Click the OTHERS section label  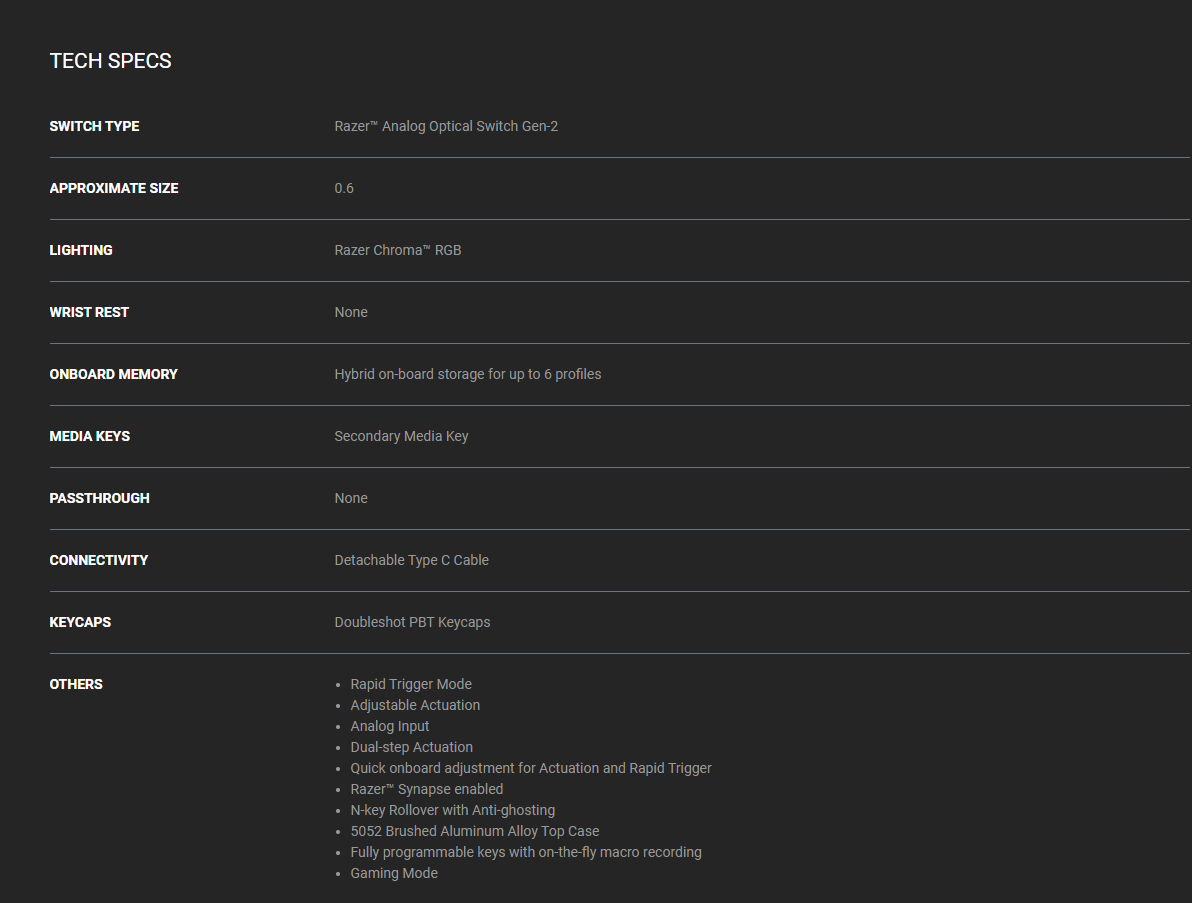coord(76,684)
